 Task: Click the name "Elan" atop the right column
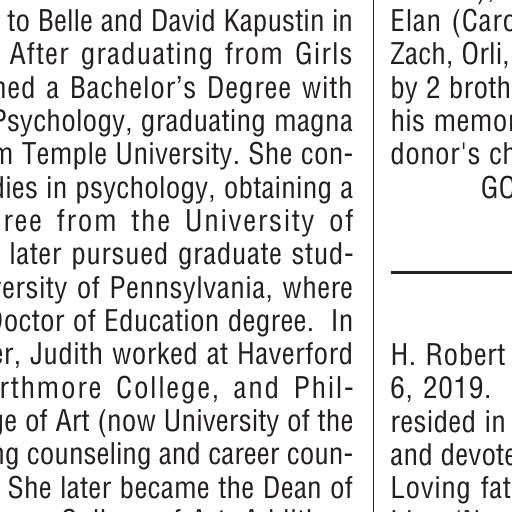(415, 22)
